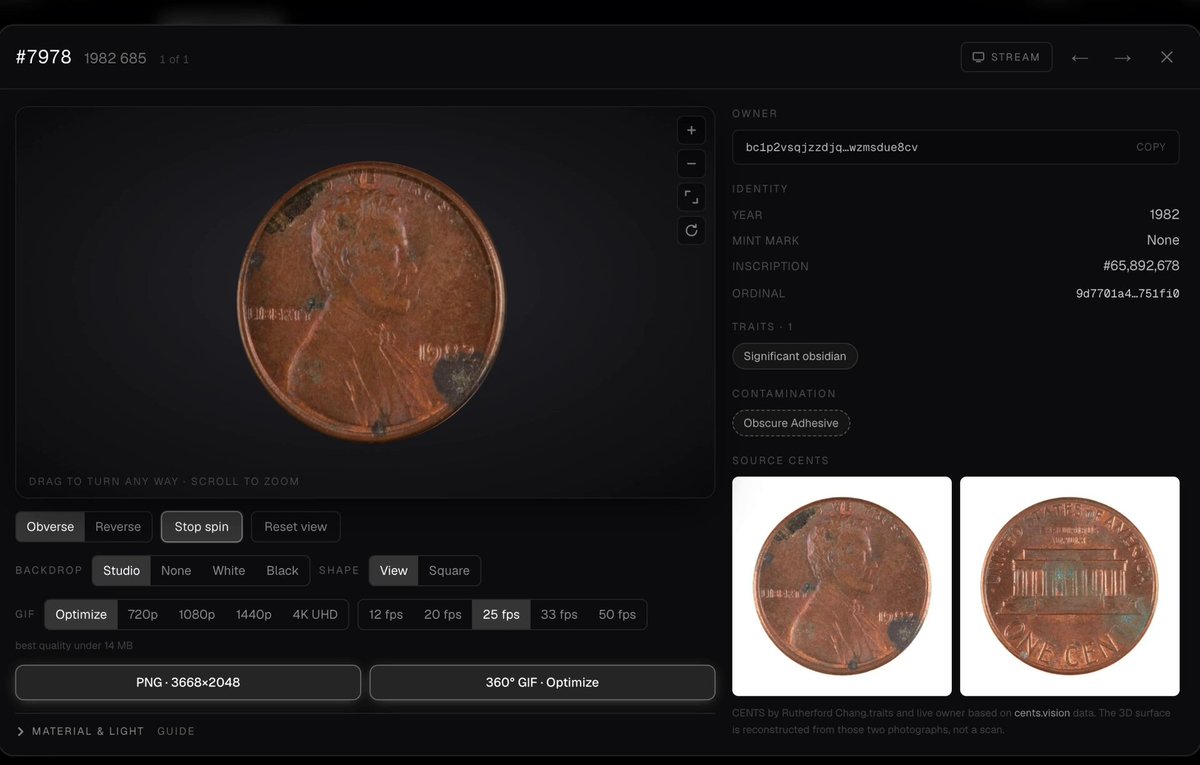The width and height of the screenshot is (1200, 765).
Task: Expand the Material & Light section
Action: coord(81,731)
